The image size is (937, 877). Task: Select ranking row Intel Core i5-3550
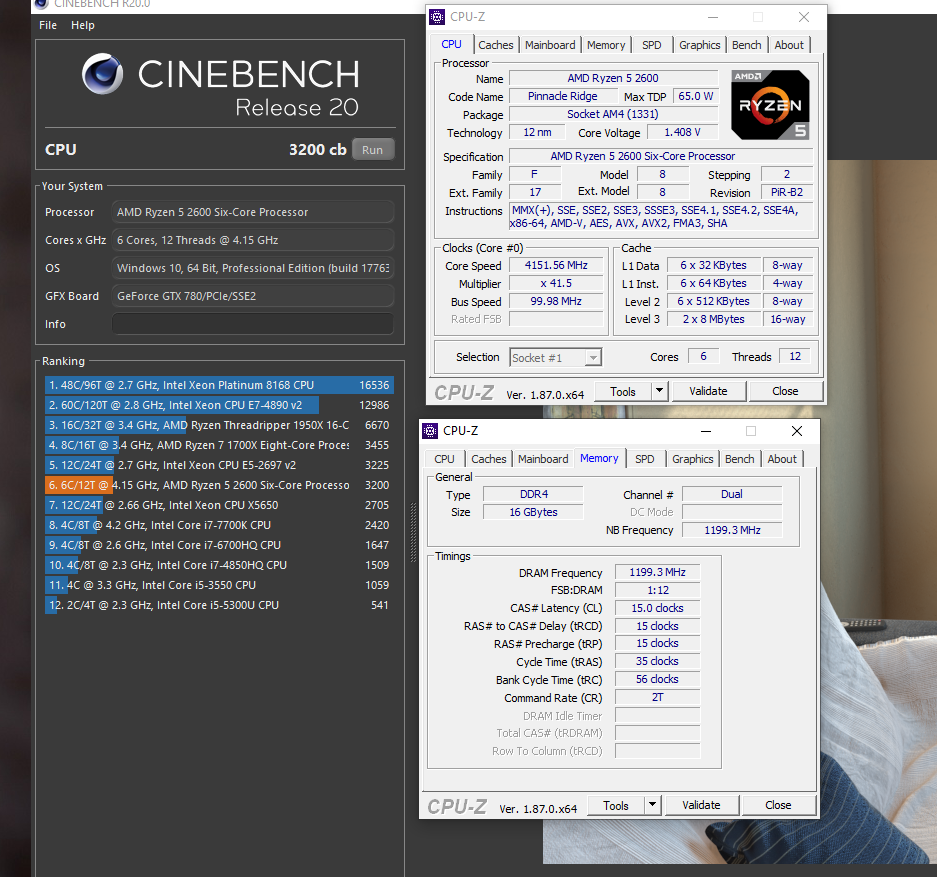click(x=219, y=585)
